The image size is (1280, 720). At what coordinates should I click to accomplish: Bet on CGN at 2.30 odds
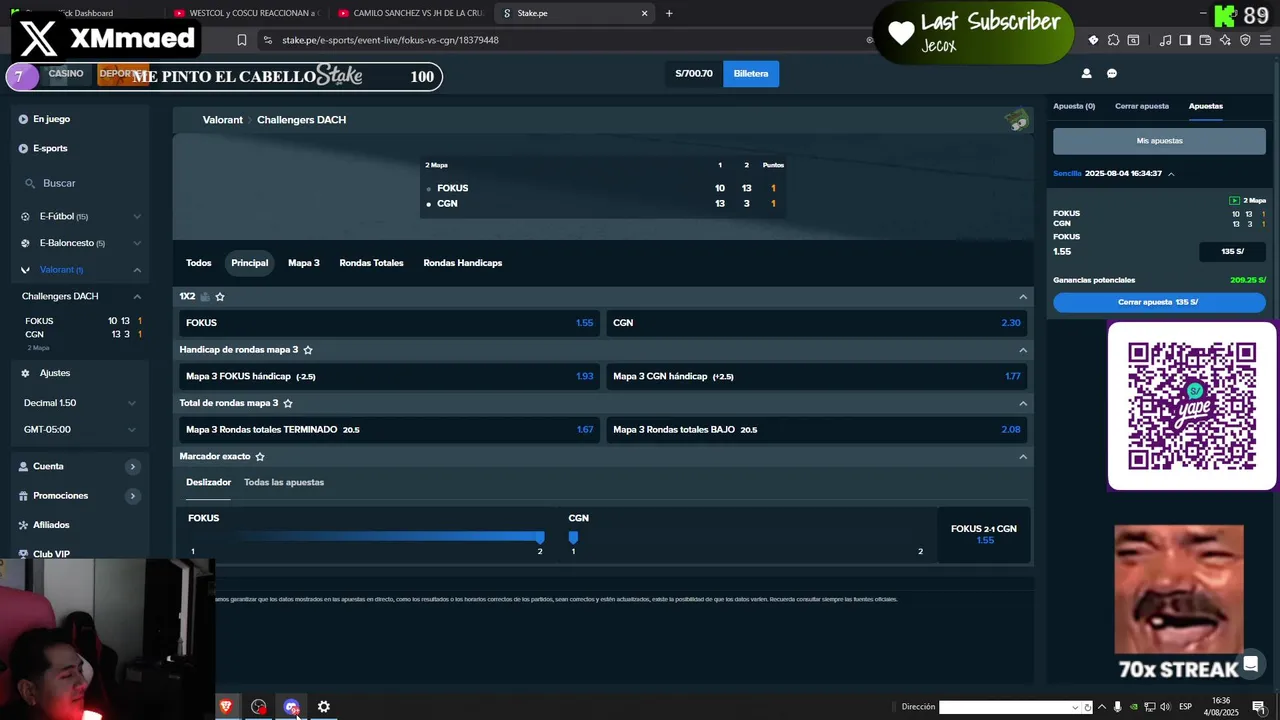(x=817, y=323)
